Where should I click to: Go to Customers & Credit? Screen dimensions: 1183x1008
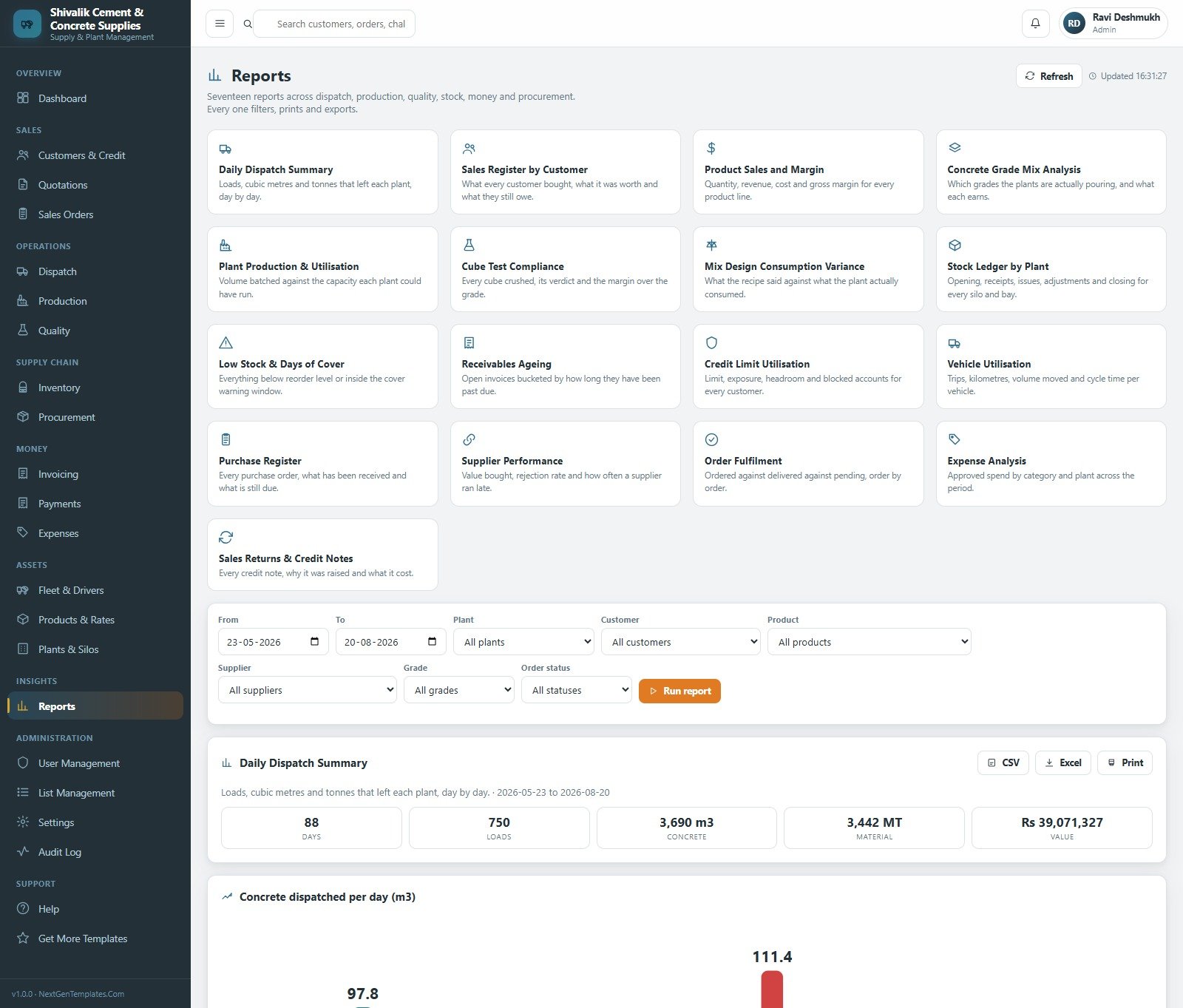coord(95,155)
